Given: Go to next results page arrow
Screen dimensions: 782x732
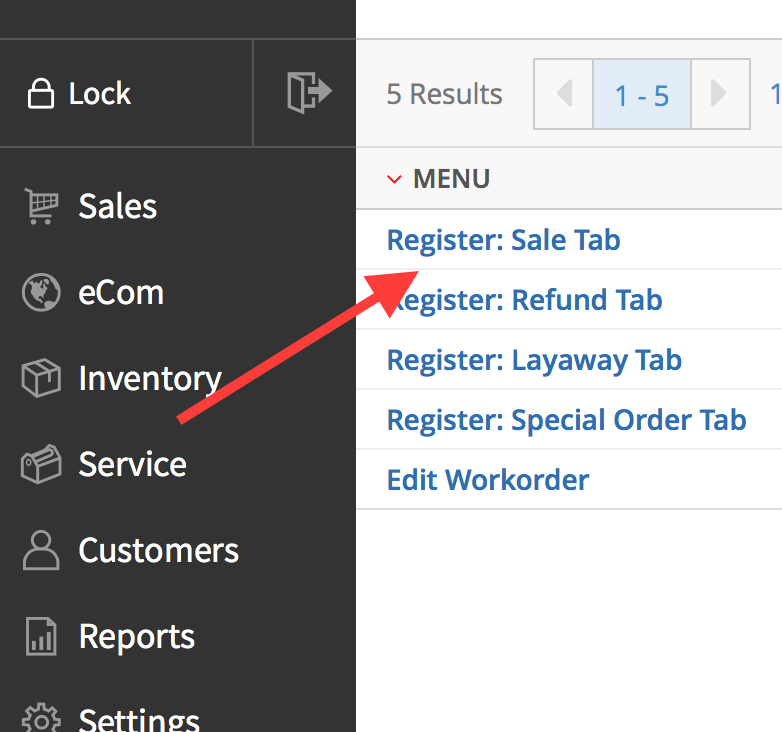Looking at the screenshot, I should (720, 94).
